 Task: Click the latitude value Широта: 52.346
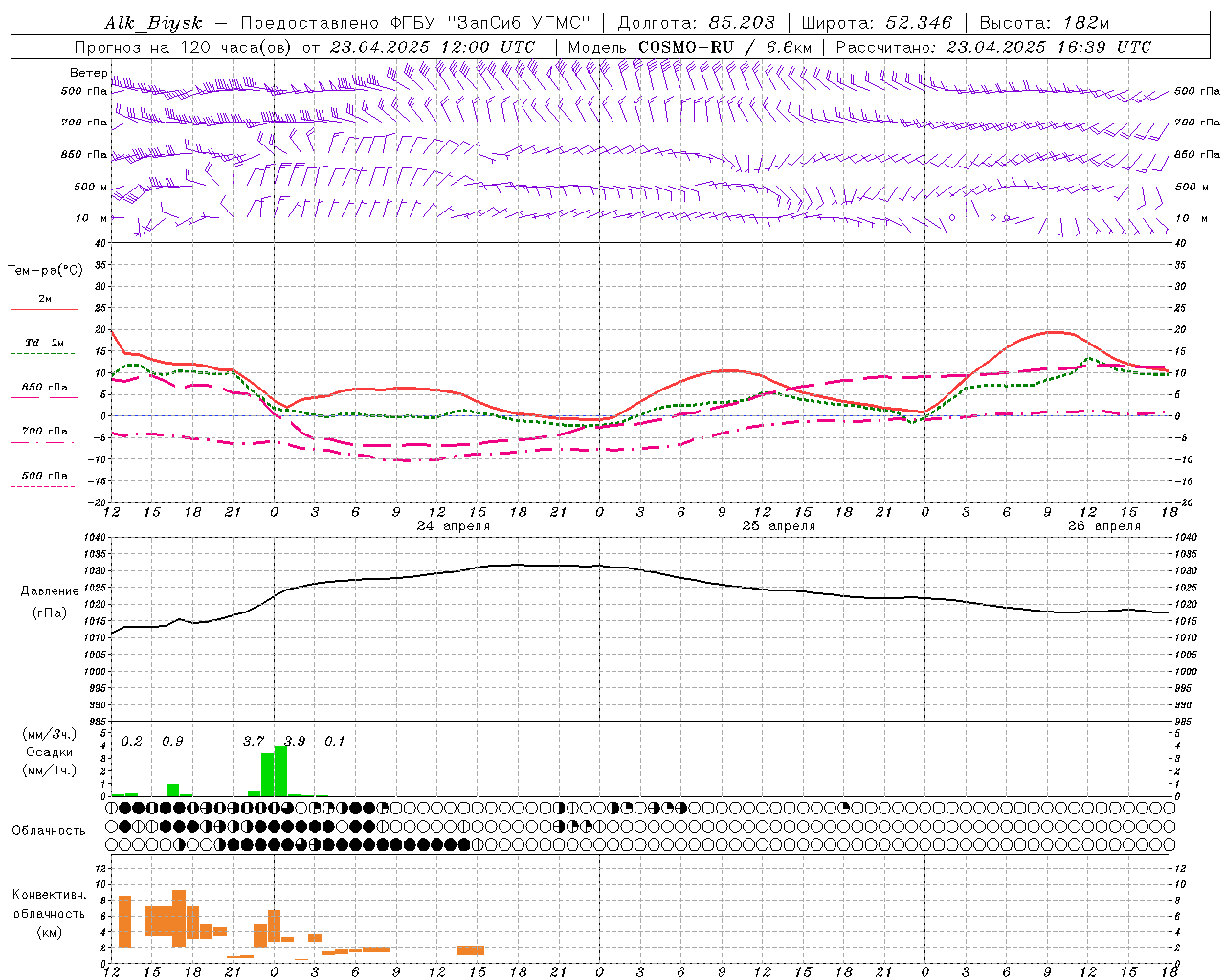877,23
